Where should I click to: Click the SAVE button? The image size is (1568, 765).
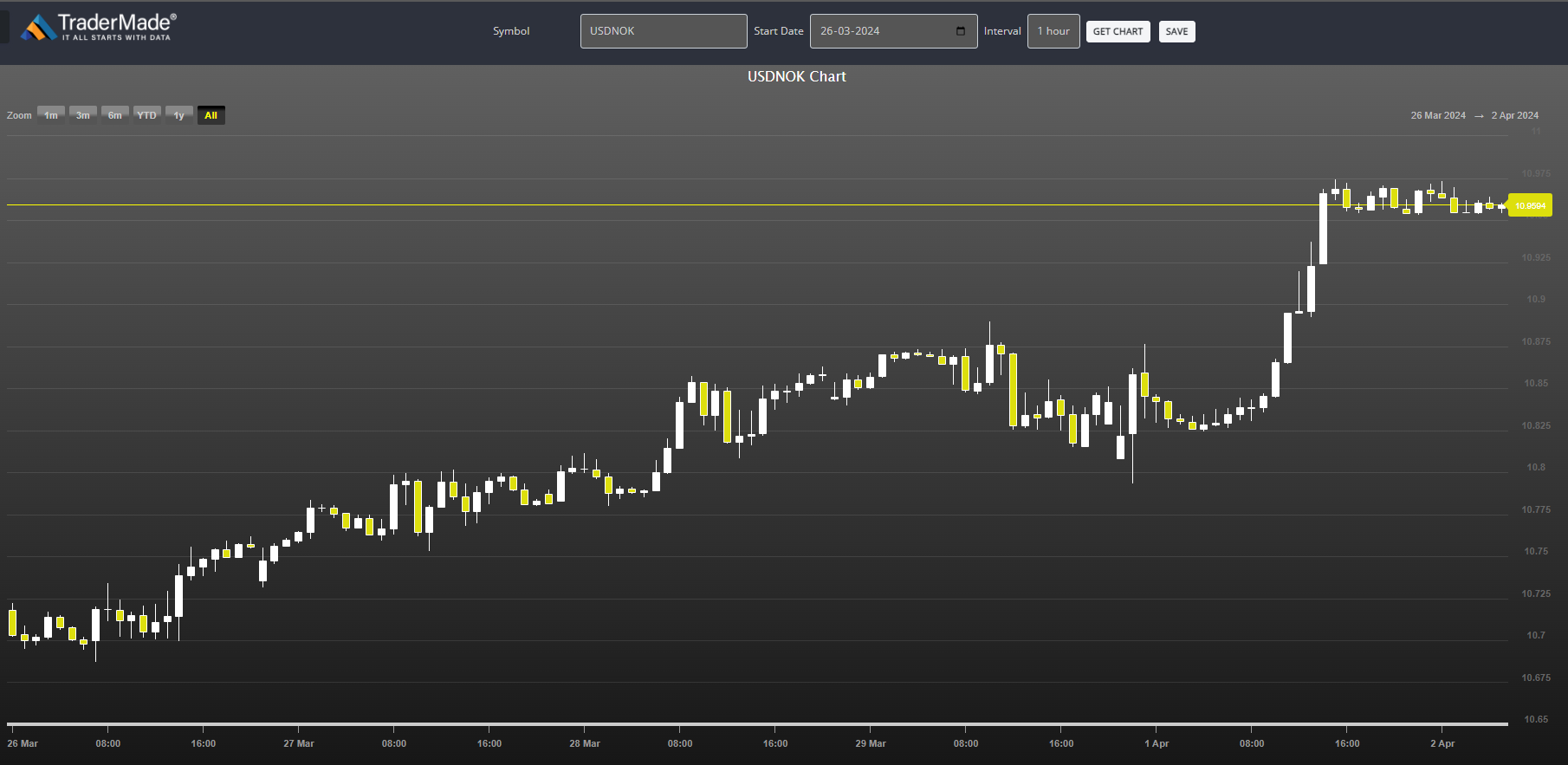[x=1176, y=32]
